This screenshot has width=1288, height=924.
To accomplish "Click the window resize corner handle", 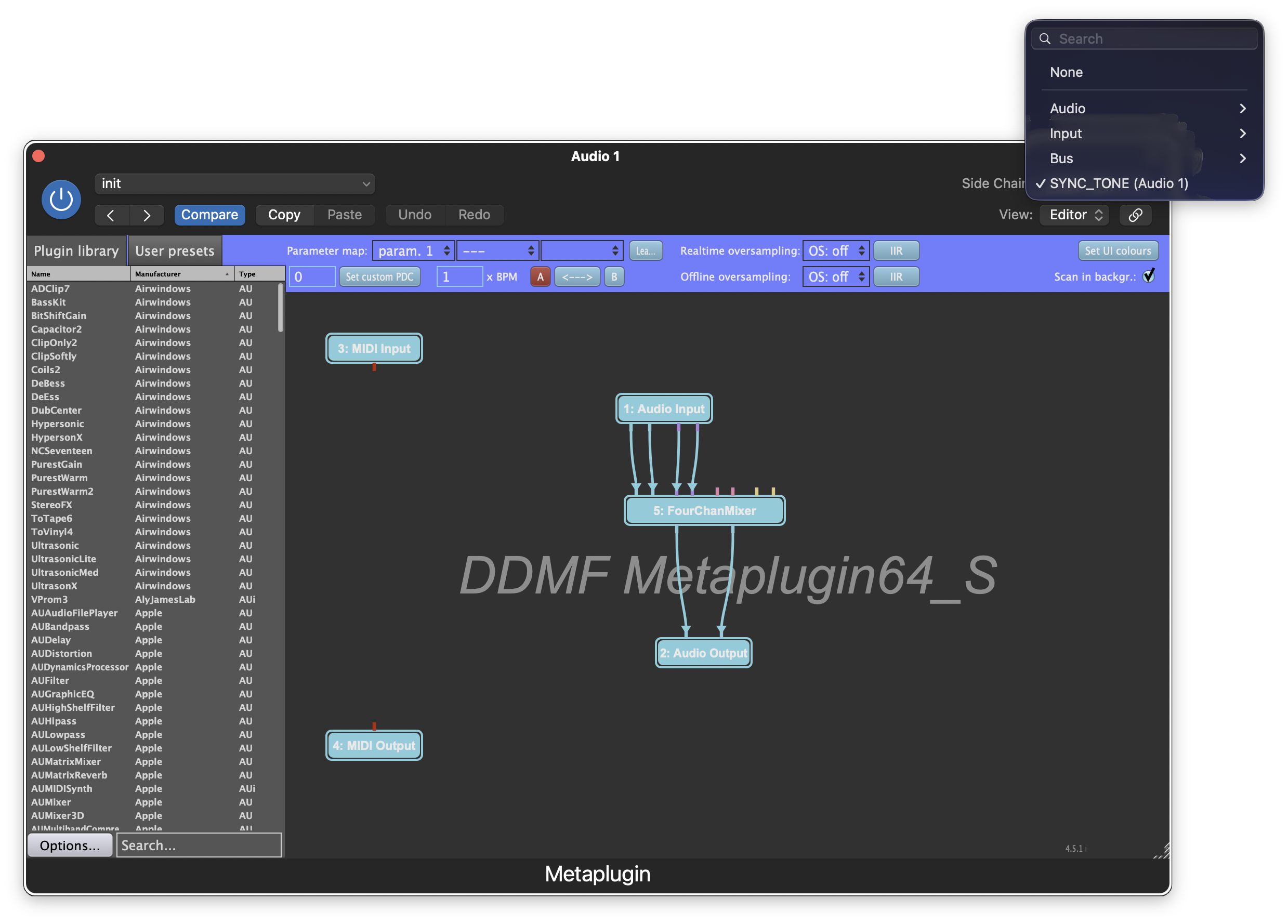I will pyautogui.click(x=1162, y=851).
